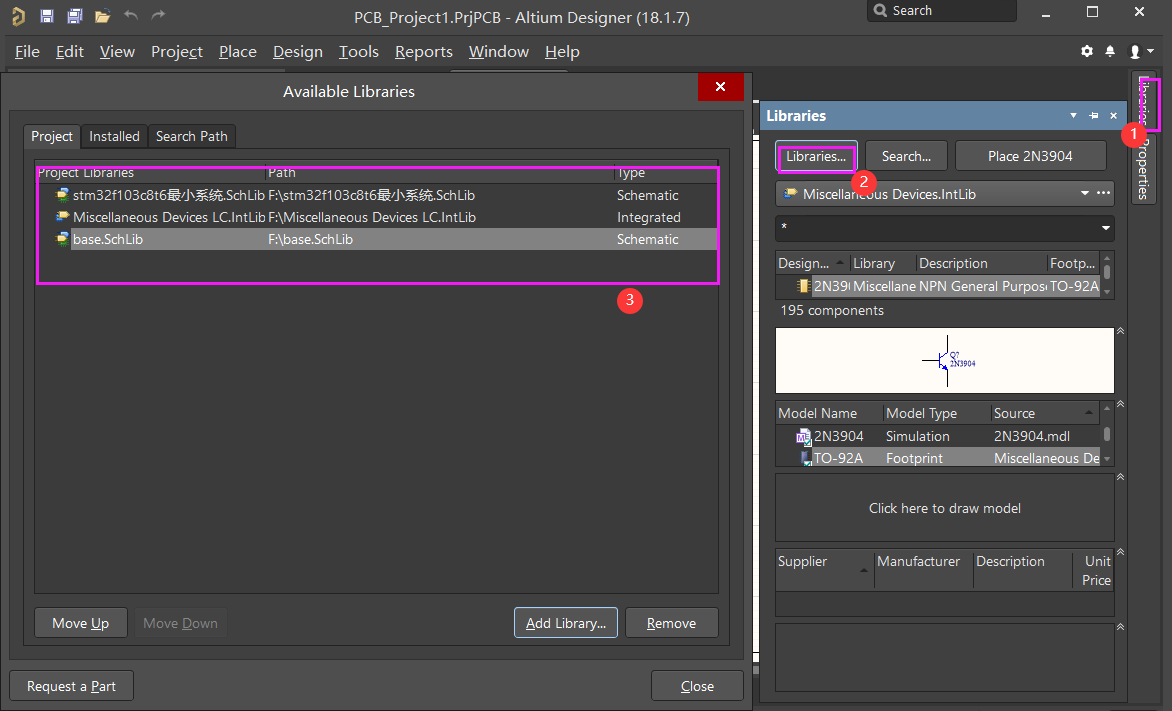Expand the Miscellaneous Devices.IntLib library dropdown
The width and height of the screenshot is (1172, 711).
coord(1085,194)
